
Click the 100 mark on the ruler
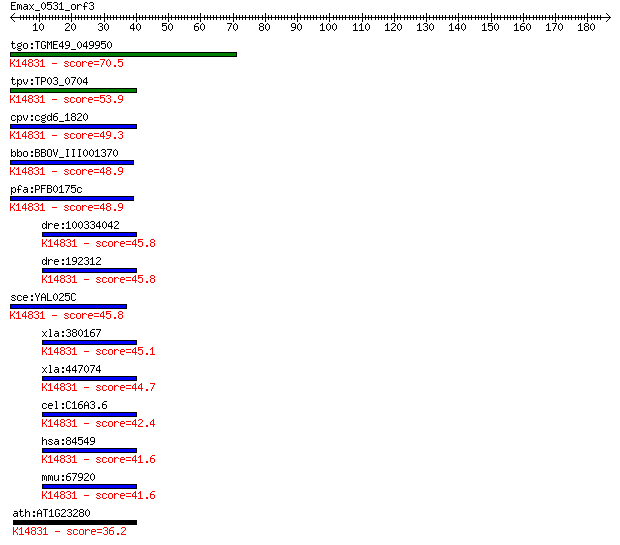[328, 27]
